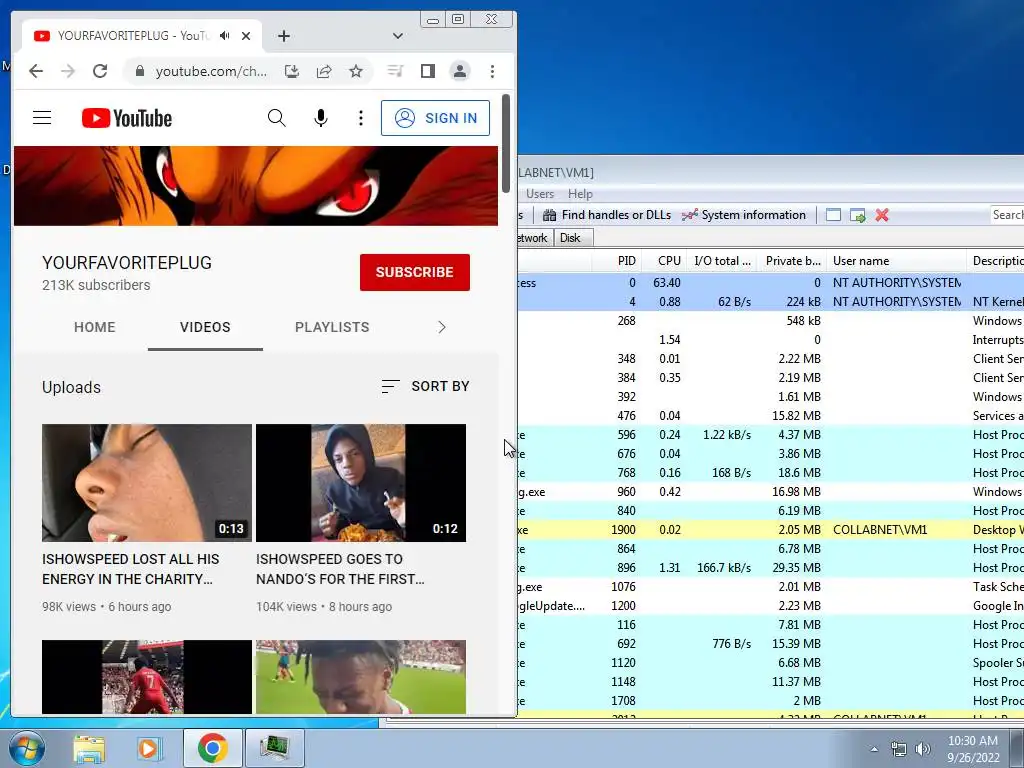Select process row with PID 896

pos(771,568)
